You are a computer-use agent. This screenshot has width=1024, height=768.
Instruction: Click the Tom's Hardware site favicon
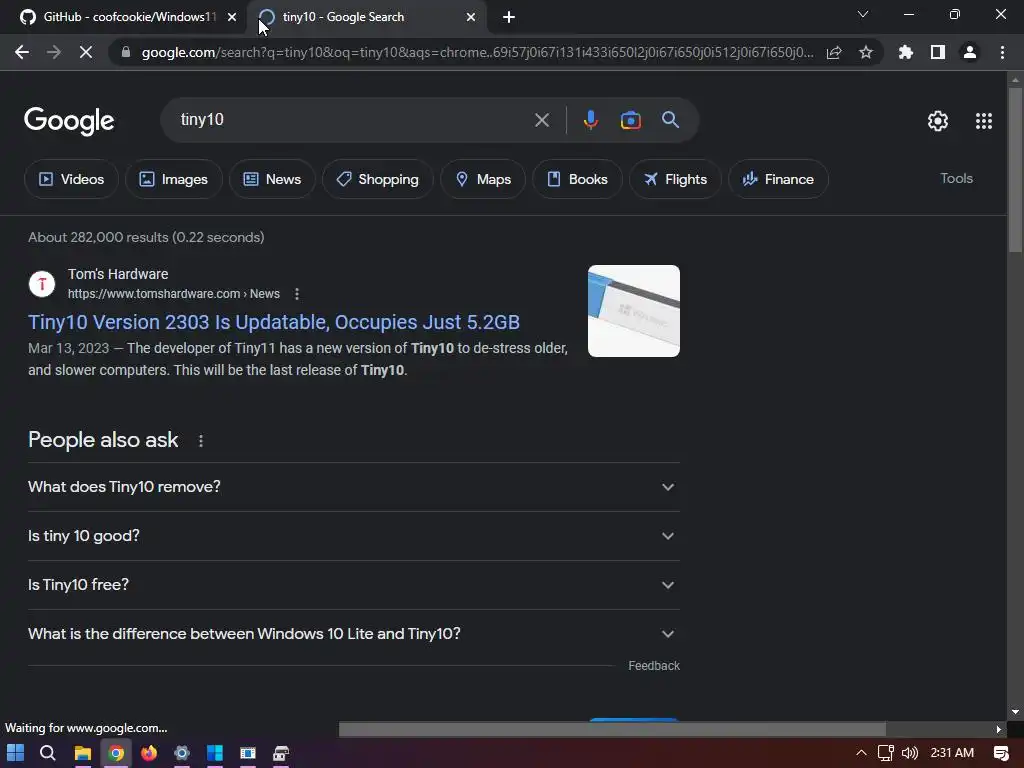pyautogui.click(x=42, y=284)
